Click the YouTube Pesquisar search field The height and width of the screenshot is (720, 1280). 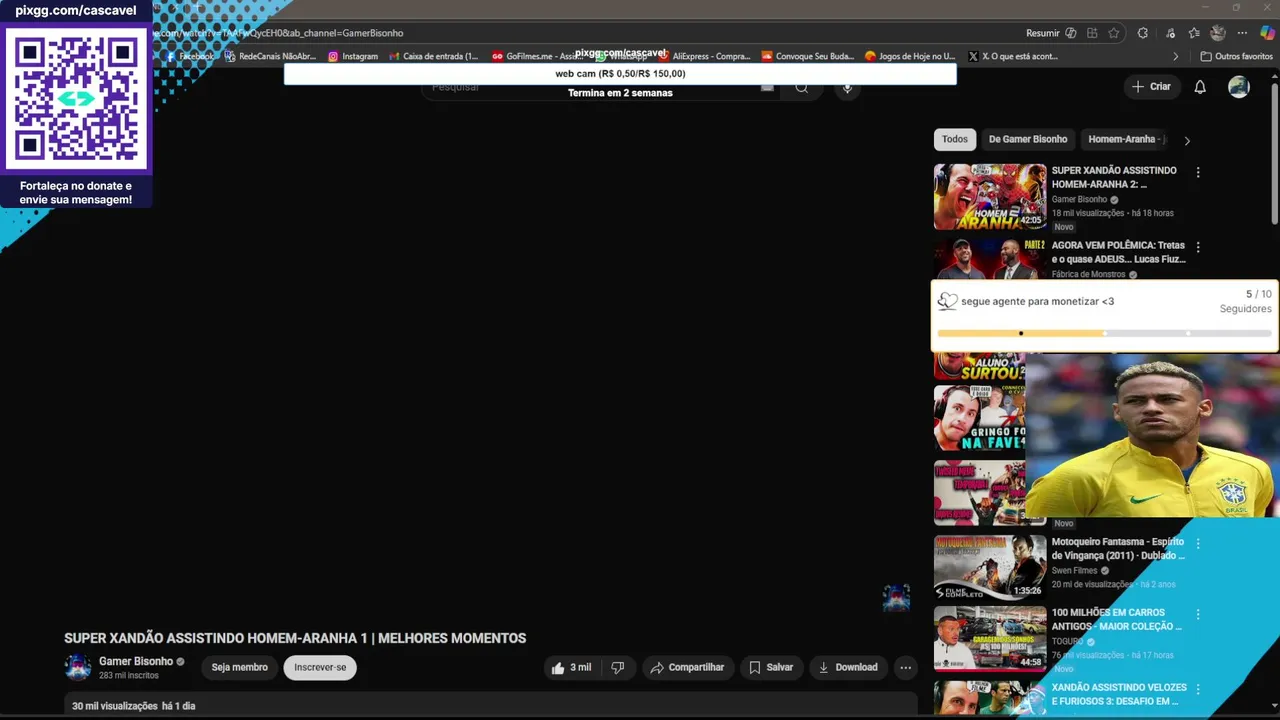coord(600,88)
